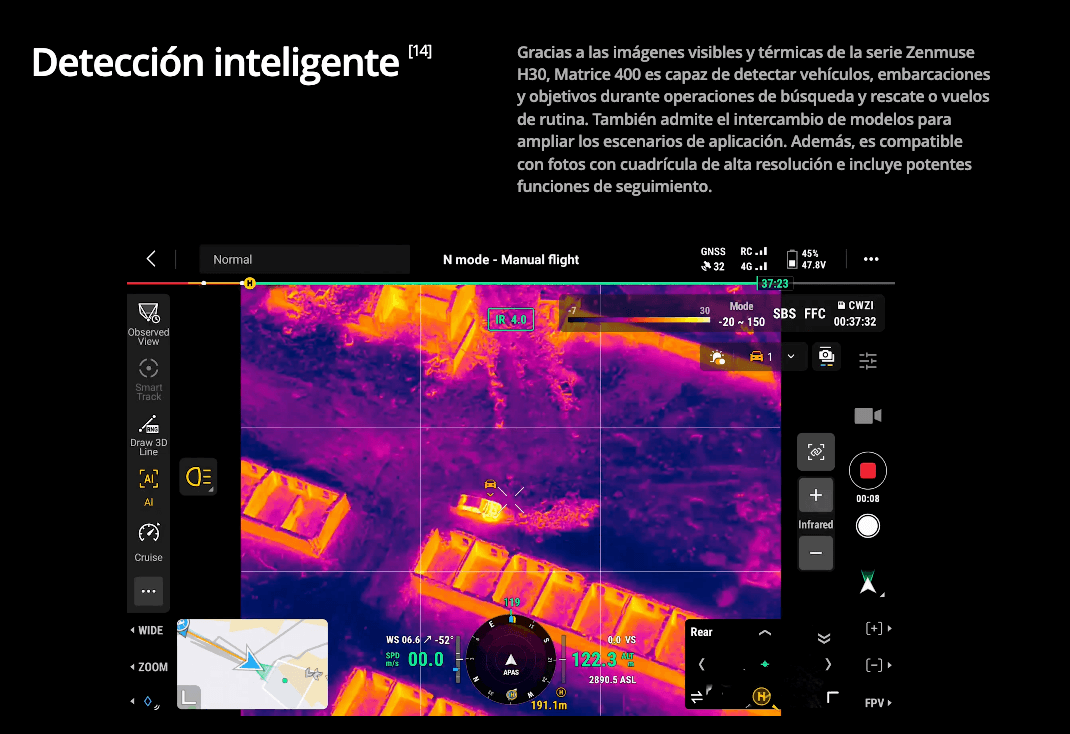Open the APAS compass navigation display

click(510, 660)
